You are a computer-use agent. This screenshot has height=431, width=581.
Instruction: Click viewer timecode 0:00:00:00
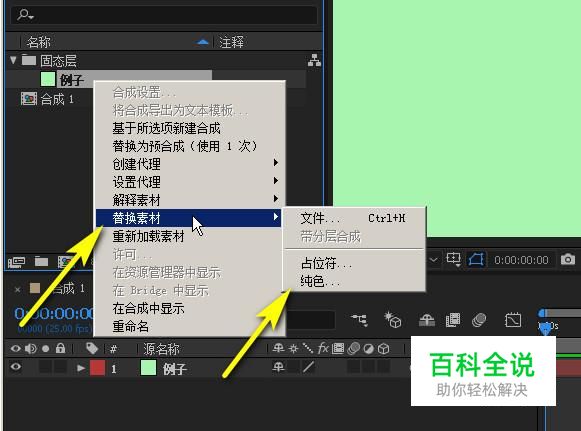tap(521, 260)
